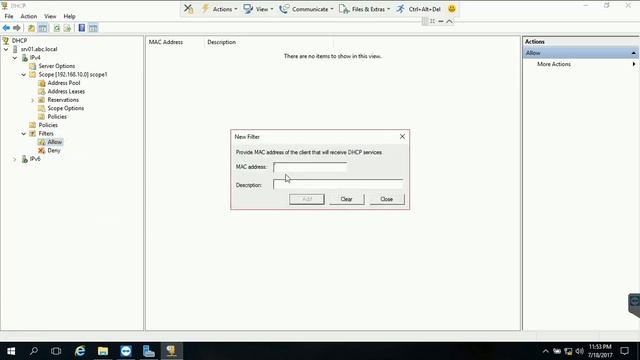640x360 pixels.
Task: Open the Actions dropdown in the remote toolbar
Action: coord(219,9)
